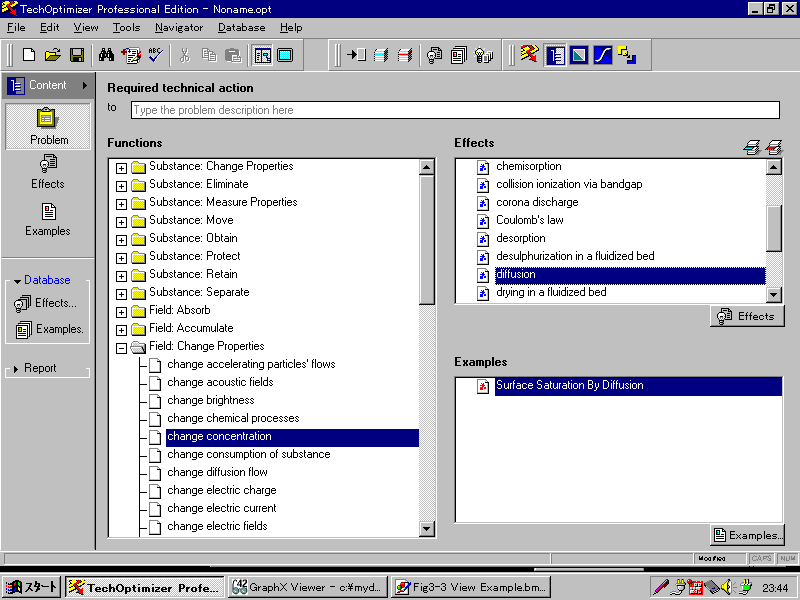Image resolution: width=800 pixels, height=600 pixels.
Task: Toggle the split panel view toolbar button
Action: (263, 55)
